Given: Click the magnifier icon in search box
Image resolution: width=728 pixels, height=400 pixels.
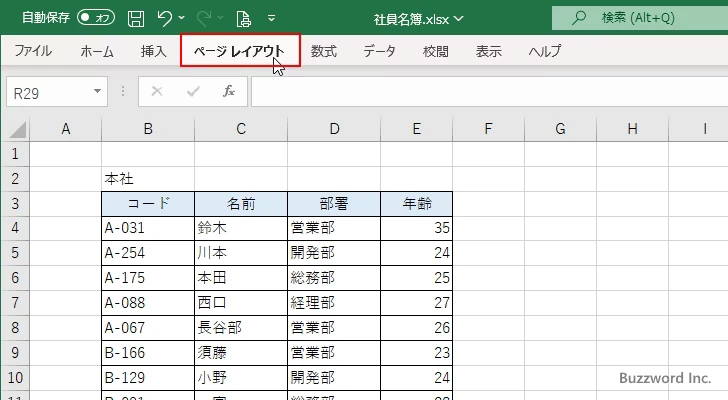Looking at the screenshot, I should coord(578,18).
